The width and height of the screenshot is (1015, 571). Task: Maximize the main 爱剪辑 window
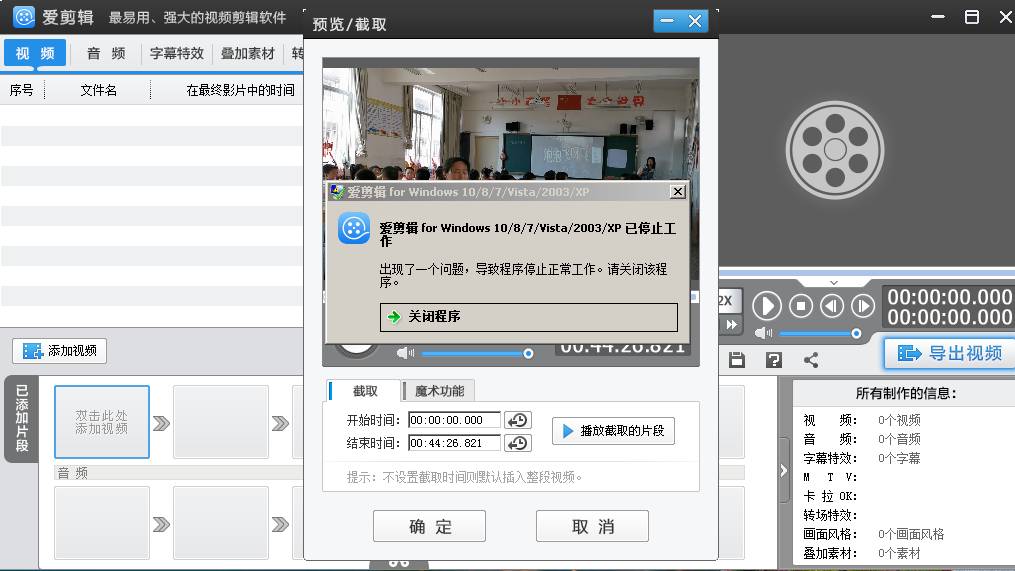coord(972,17)
